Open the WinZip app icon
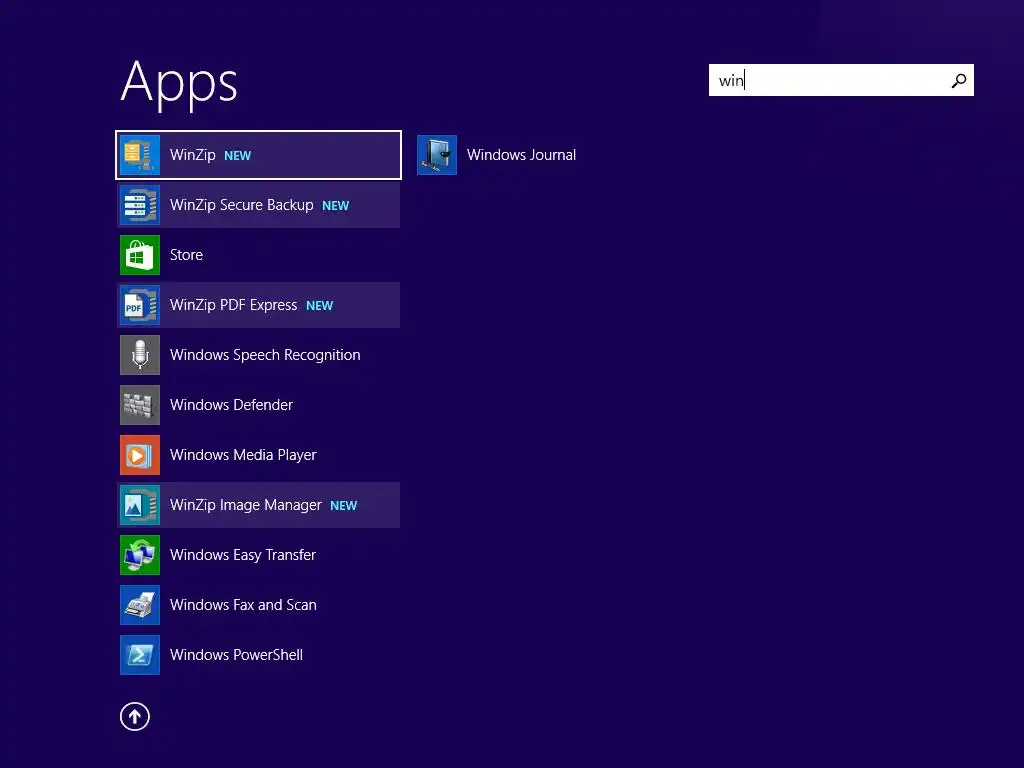 point(140,155)
